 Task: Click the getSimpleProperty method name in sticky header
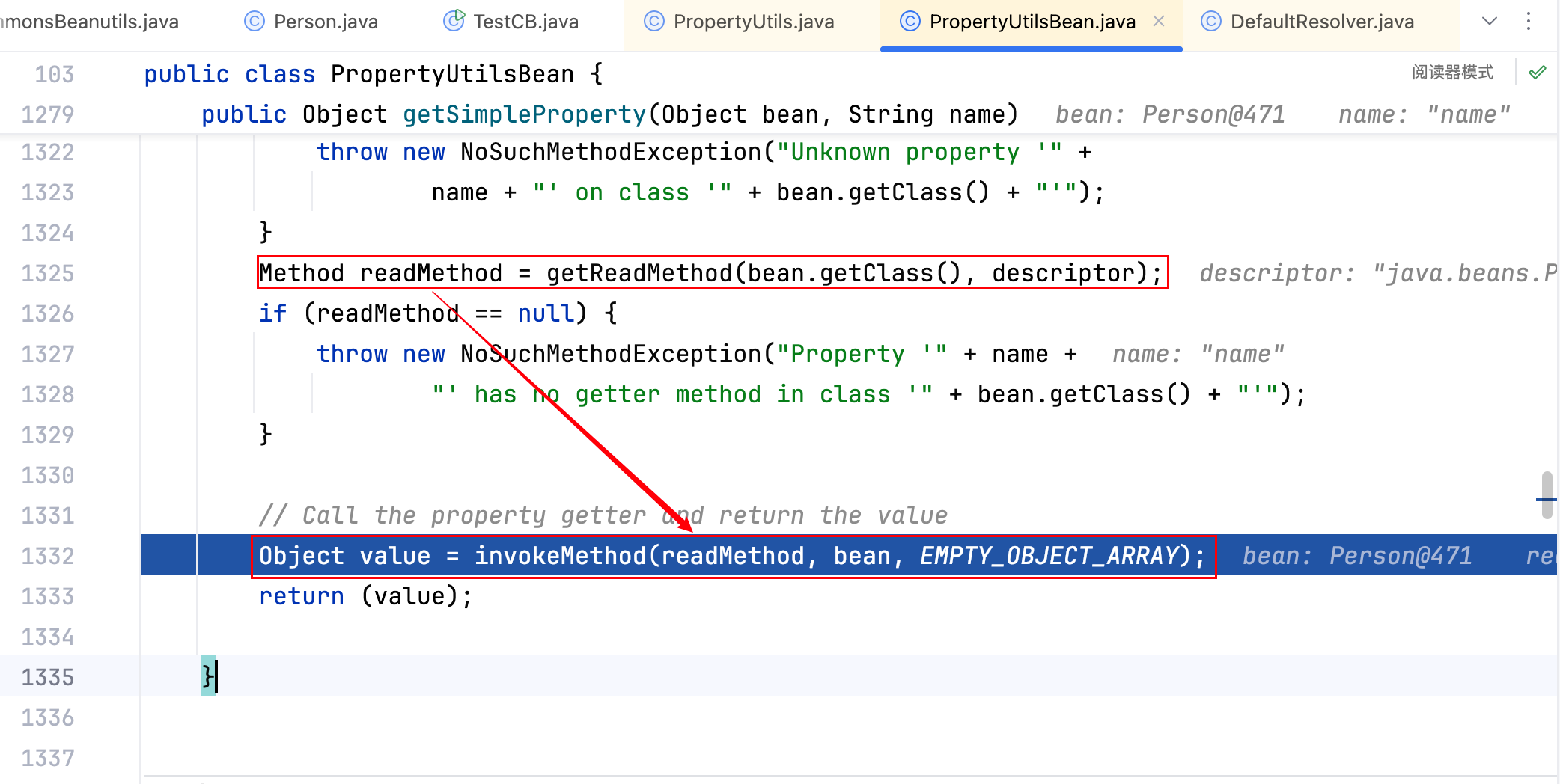(524, 114)
